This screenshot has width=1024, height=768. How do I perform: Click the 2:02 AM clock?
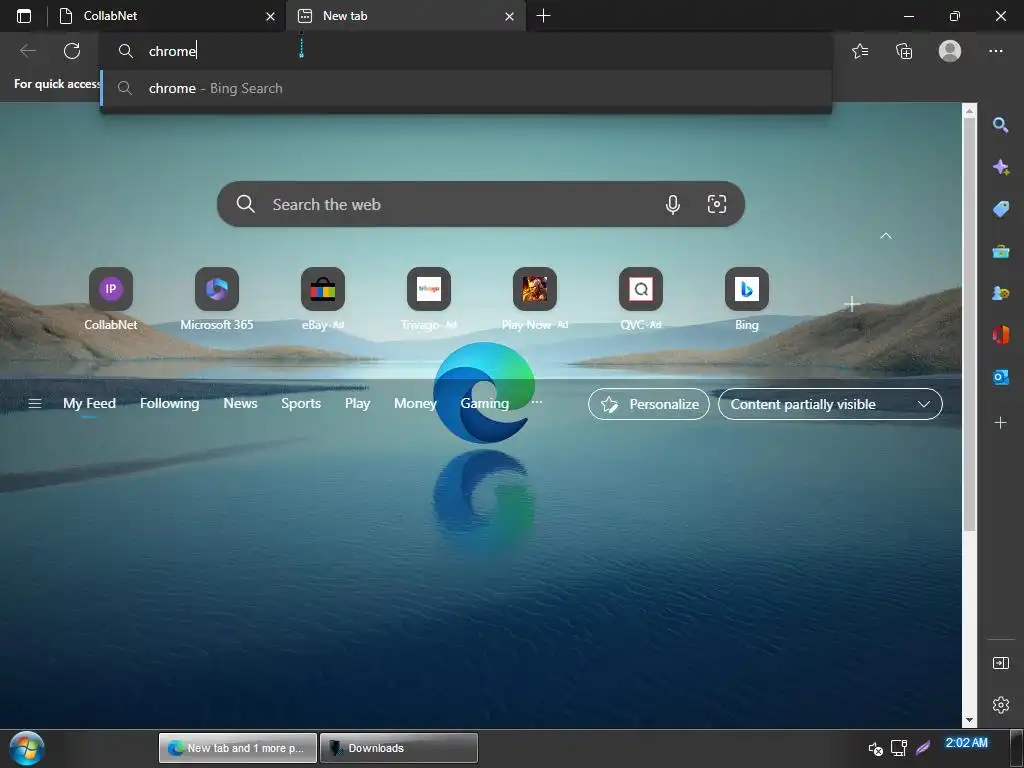(967, 743)
